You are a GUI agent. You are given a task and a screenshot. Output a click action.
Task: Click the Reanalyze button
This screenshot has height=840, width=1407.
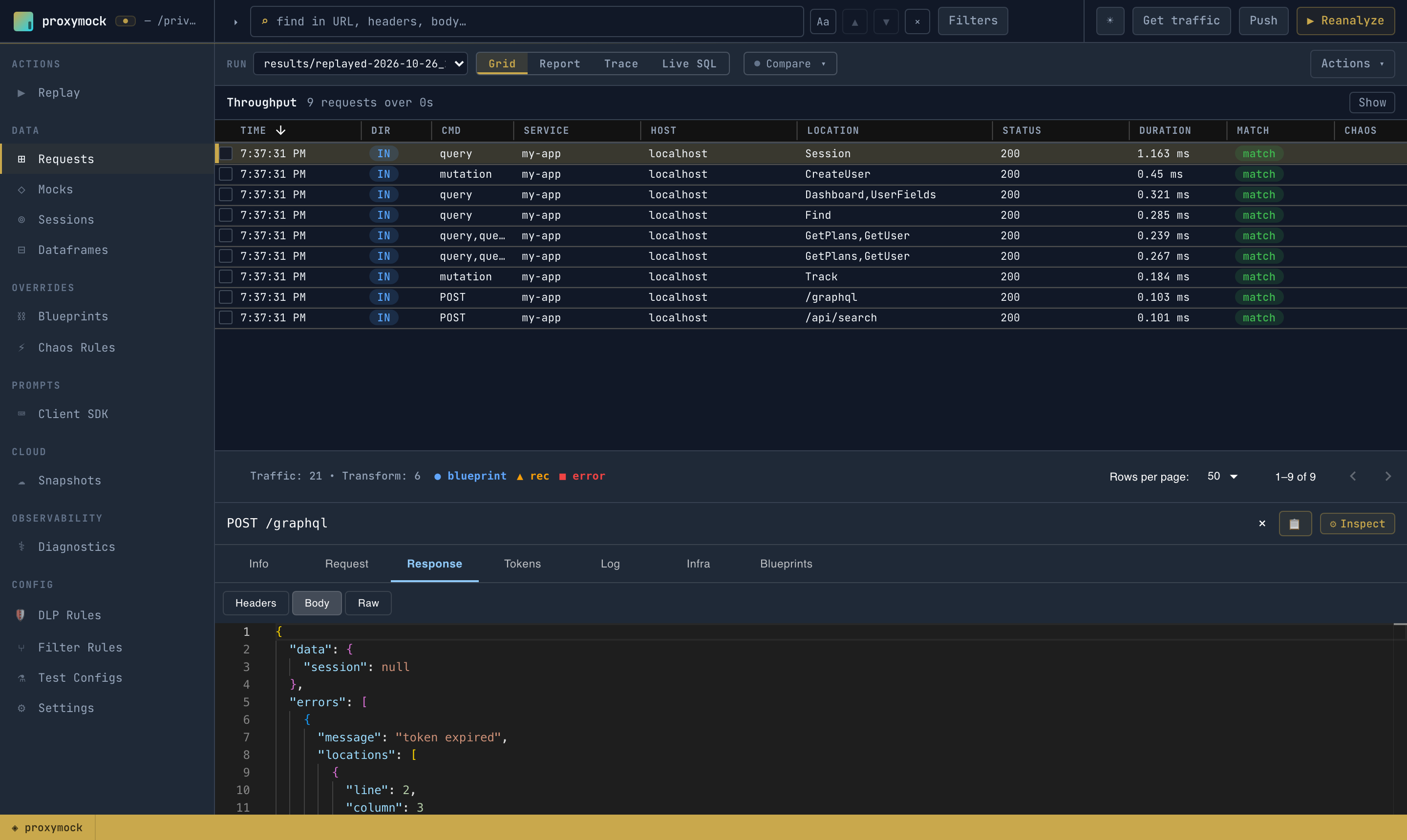pyautogui.click(x=1345, y=21)
